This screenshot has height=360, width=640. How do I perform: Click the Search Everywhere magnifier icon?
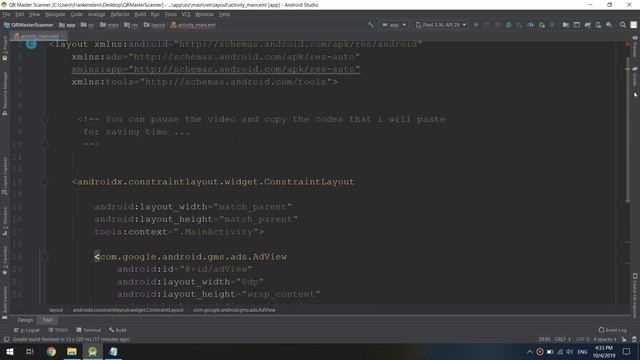(622, 25)
